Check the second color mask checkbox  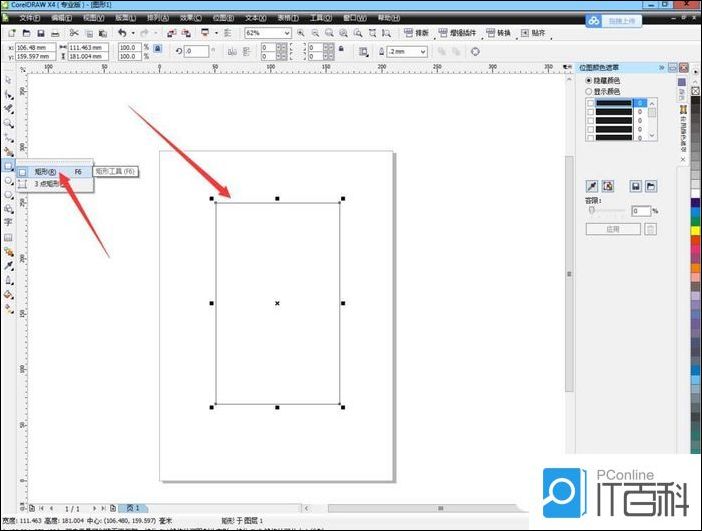click(591, 112)
